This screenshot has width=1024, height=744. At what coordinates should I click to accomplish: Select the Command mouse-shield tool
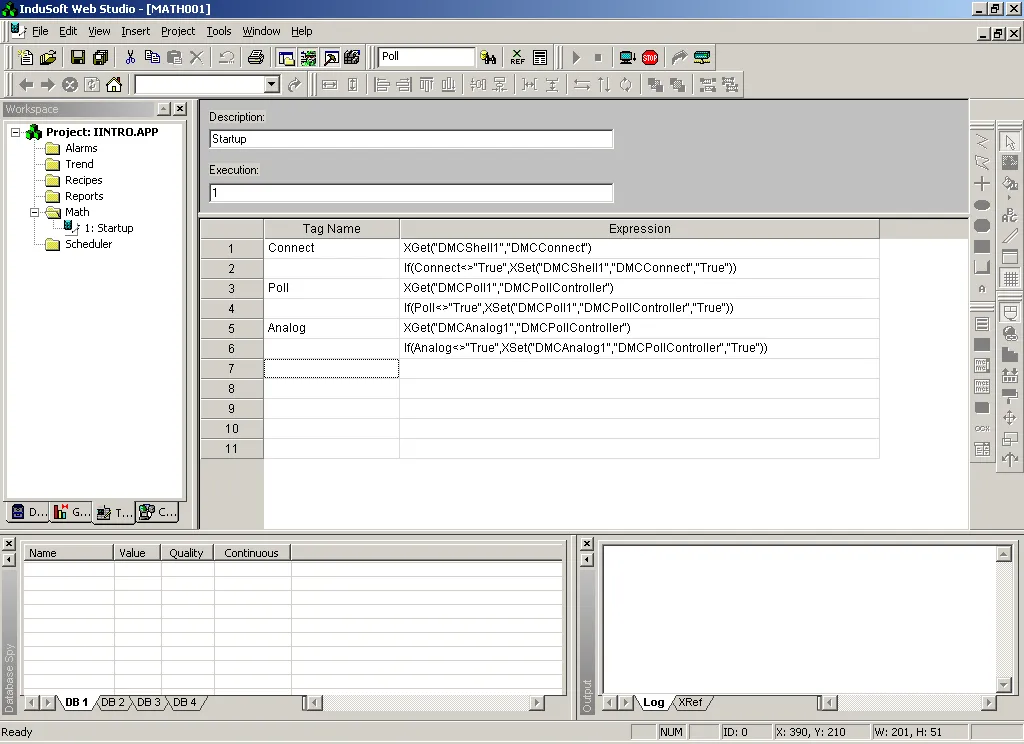1010,314
